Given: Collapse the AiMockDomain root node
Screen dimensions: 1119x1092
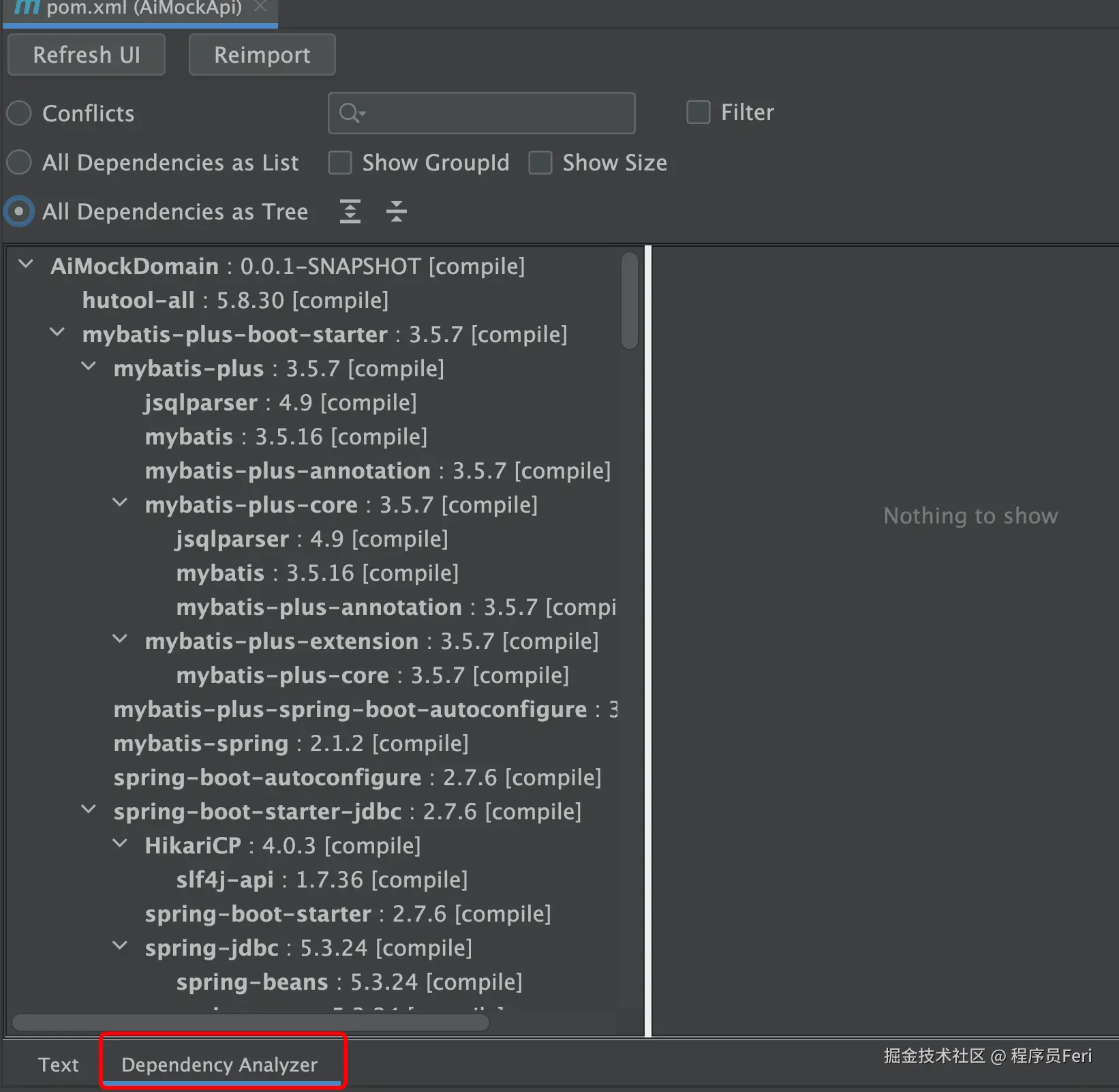Looking at the screenshot, I should 26,264.
